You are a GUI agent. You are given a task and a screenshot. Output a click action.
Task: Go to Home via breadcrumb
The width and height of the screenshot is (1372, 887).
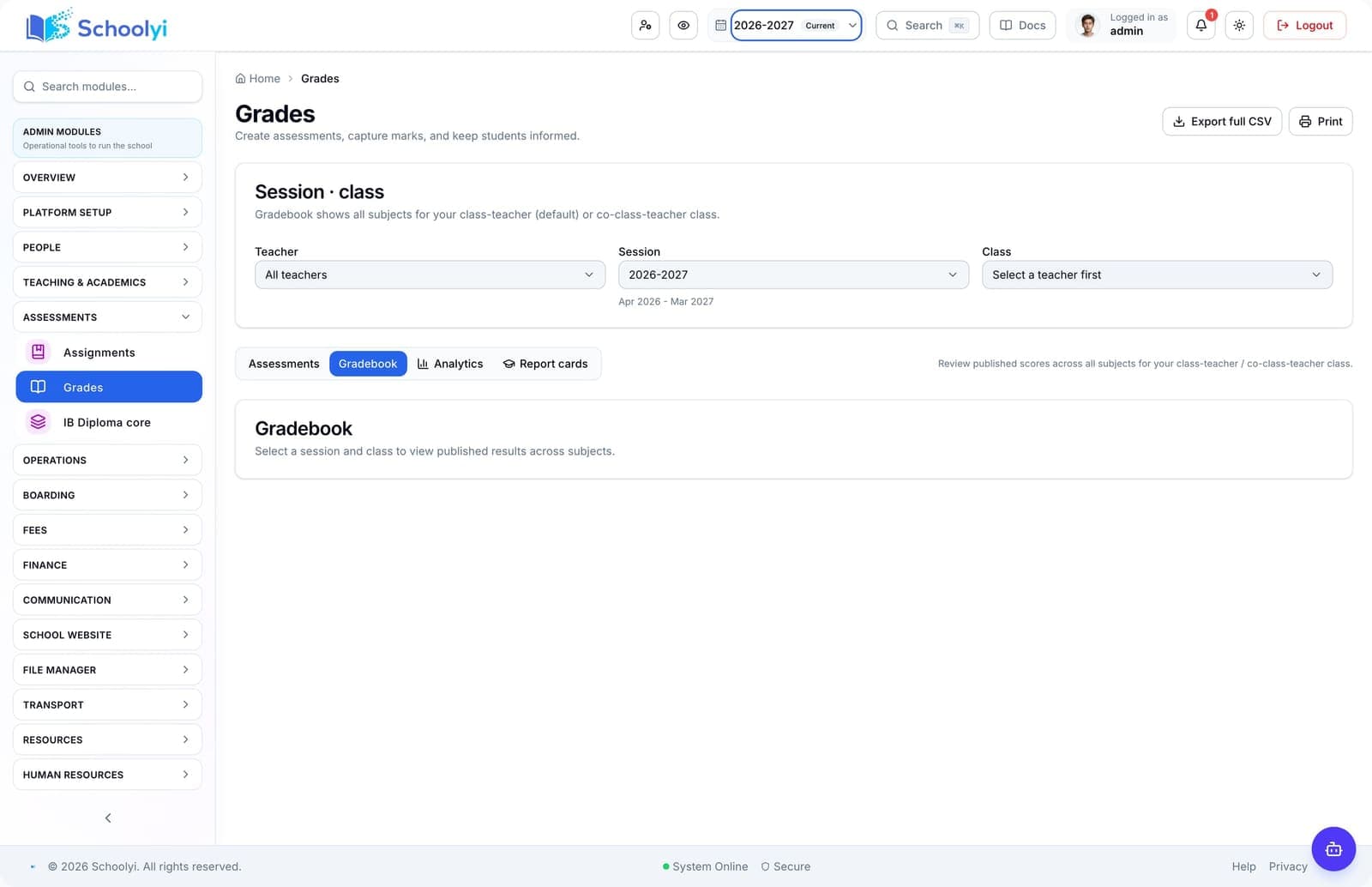point(258,79)
